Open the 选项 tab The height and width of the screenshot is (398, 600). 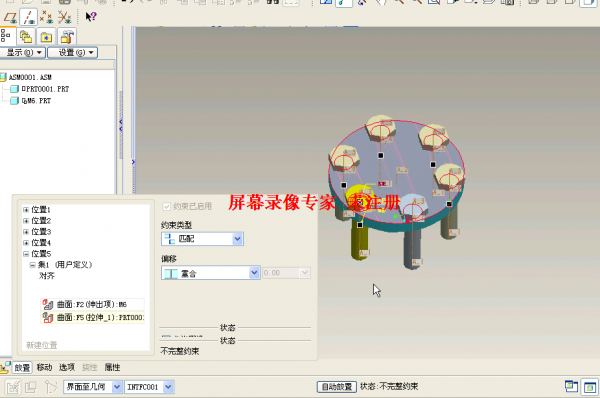67,367
